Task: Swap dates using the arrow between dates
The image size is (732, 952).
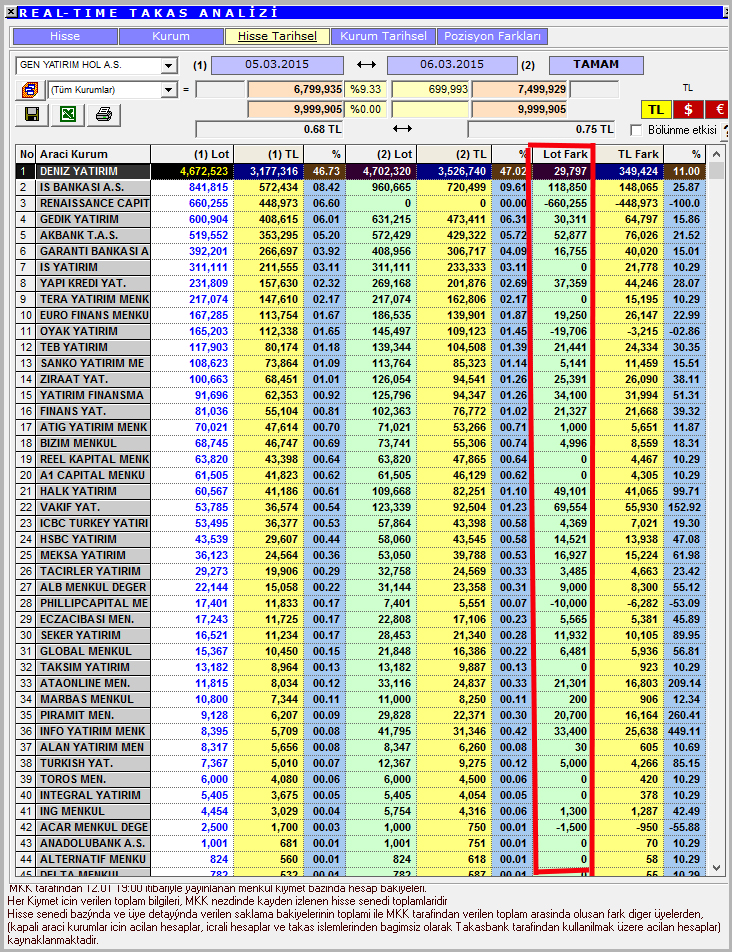Action: click(x=366, y=65)
